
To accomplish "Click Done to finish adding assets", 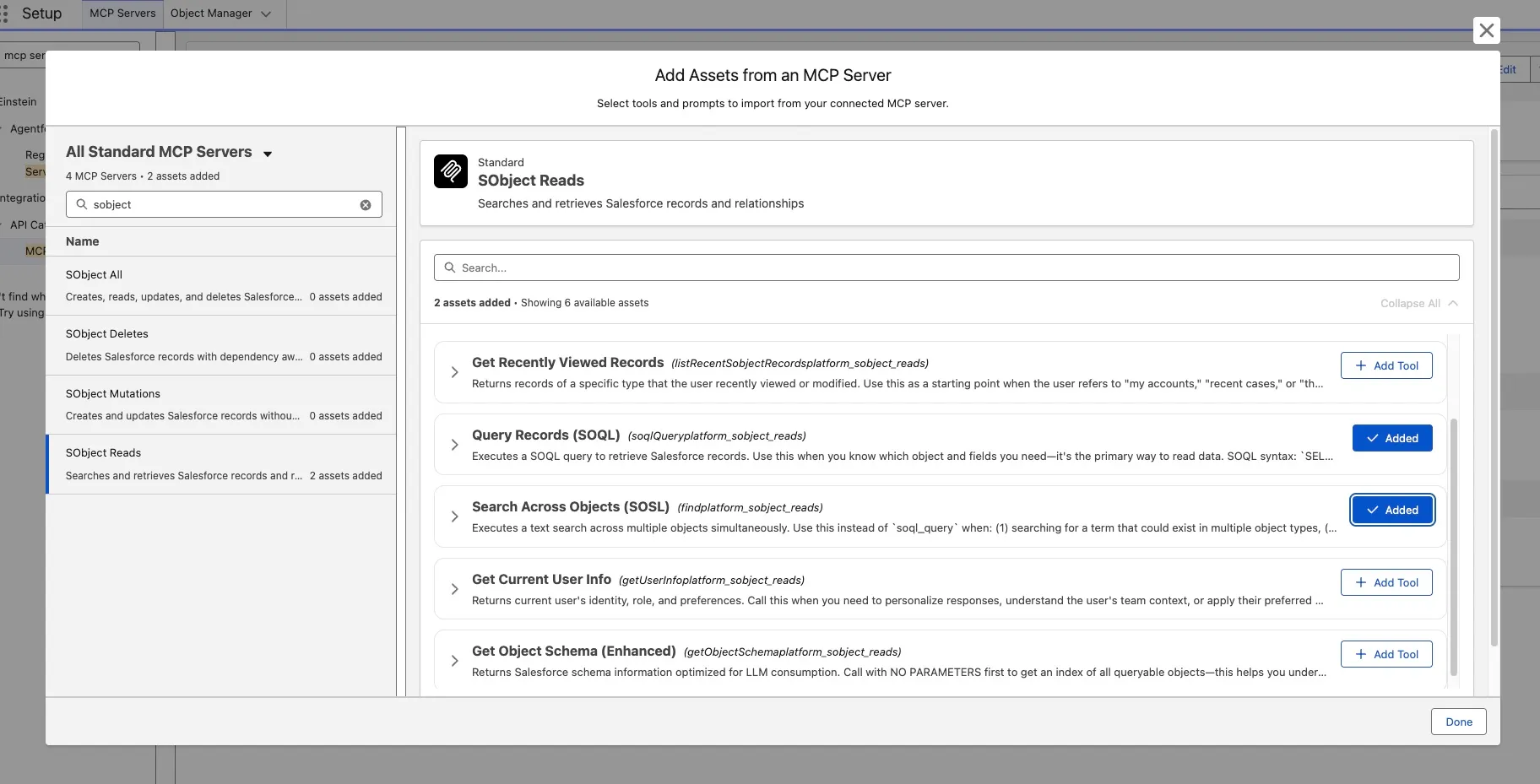I will tap(1458, 722).
